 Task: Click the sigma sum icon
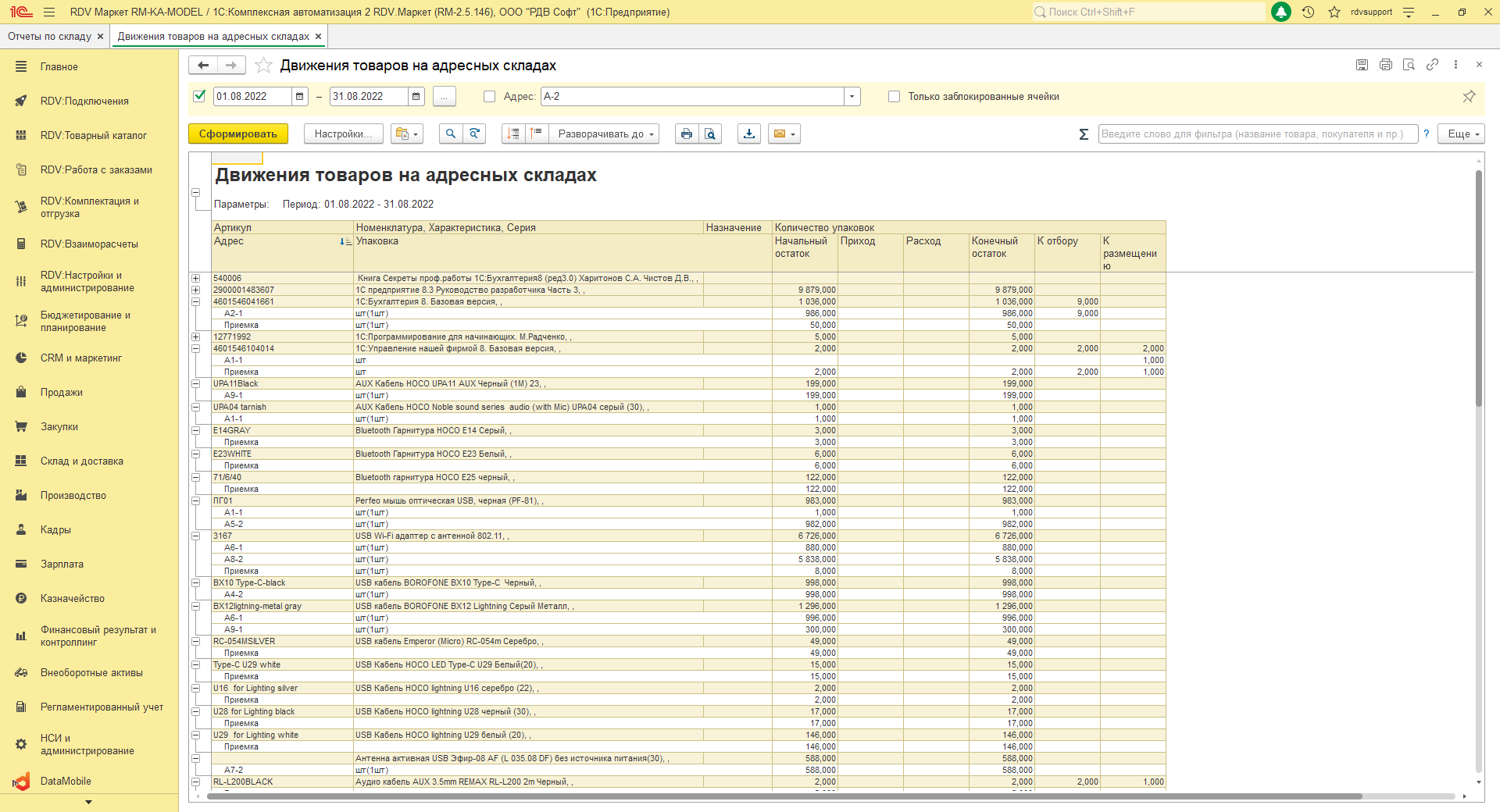1084,134
